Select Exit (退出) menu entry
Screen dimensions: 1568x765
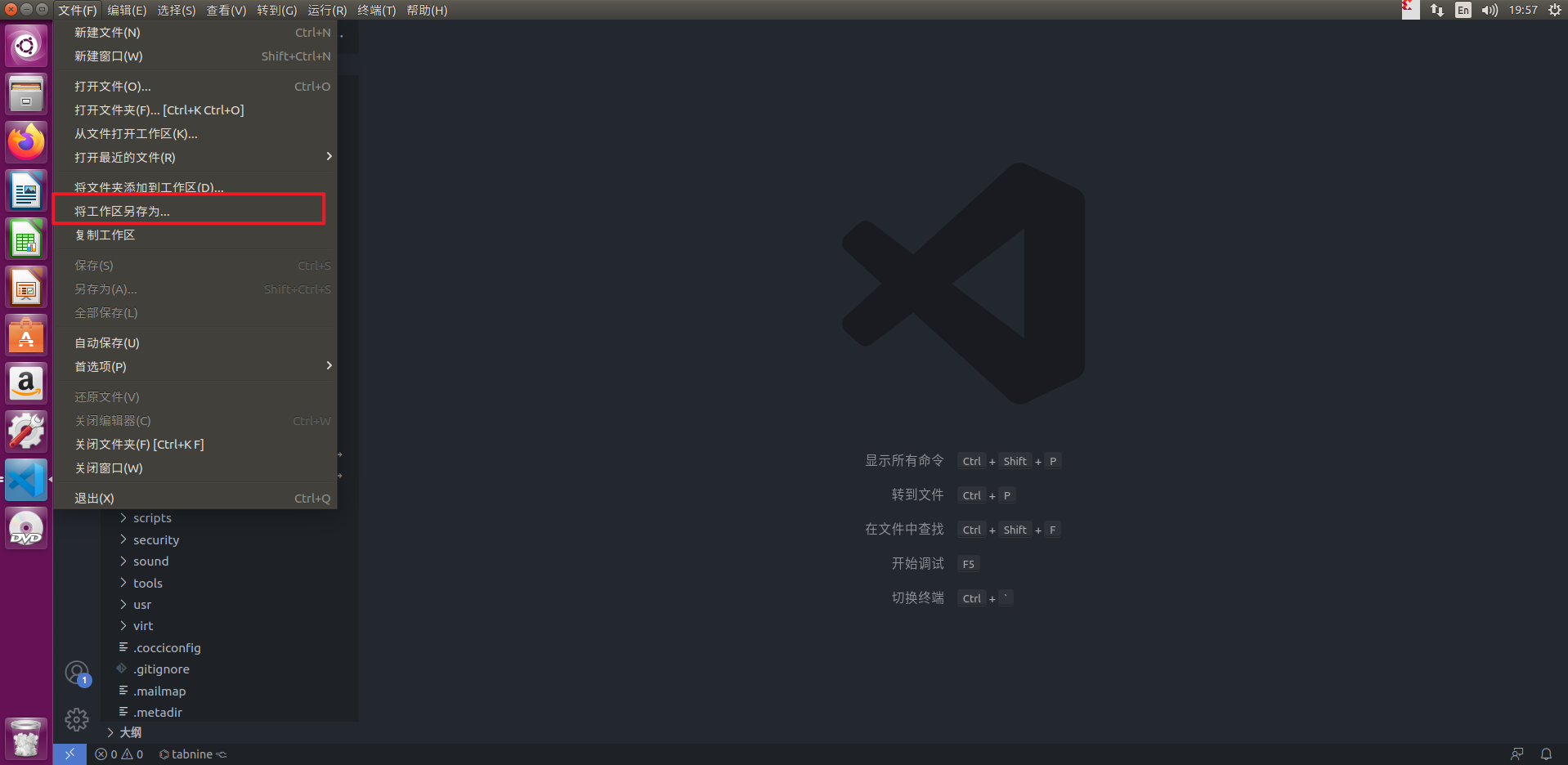195,499
